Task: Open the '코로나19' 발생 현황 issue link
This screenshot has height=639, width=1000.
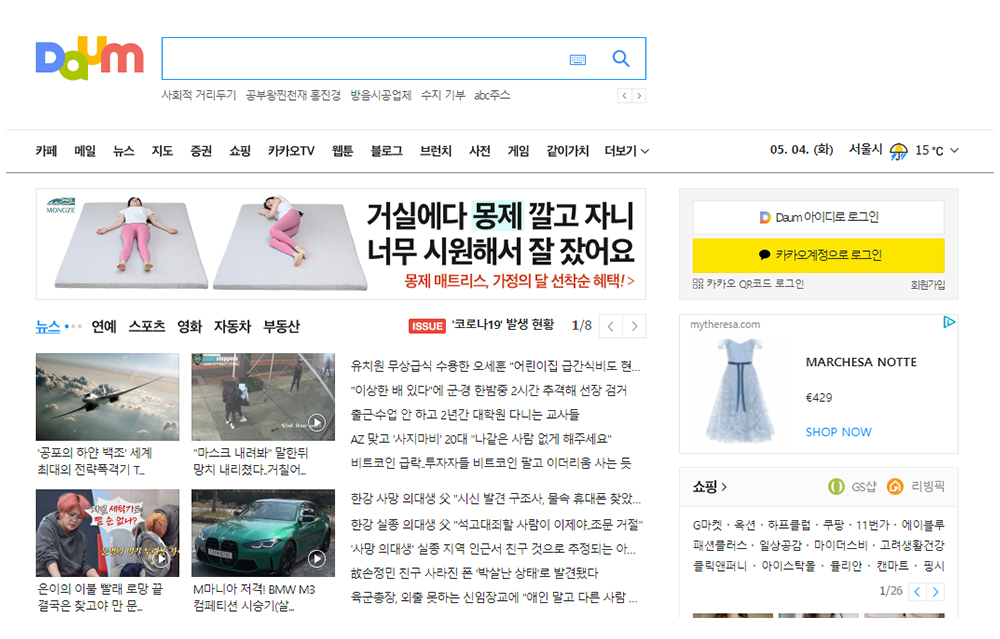Action: 503,325
